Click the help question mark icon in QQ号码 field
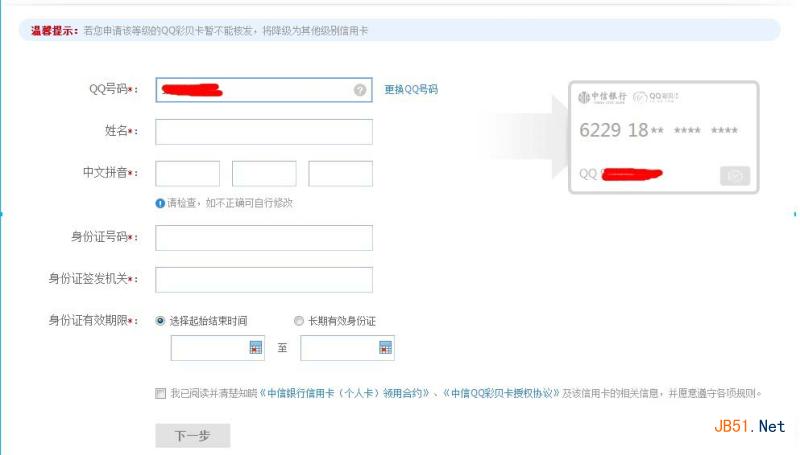Image resolution: width=800 pixels, height=455 pixels. (360, 90)
